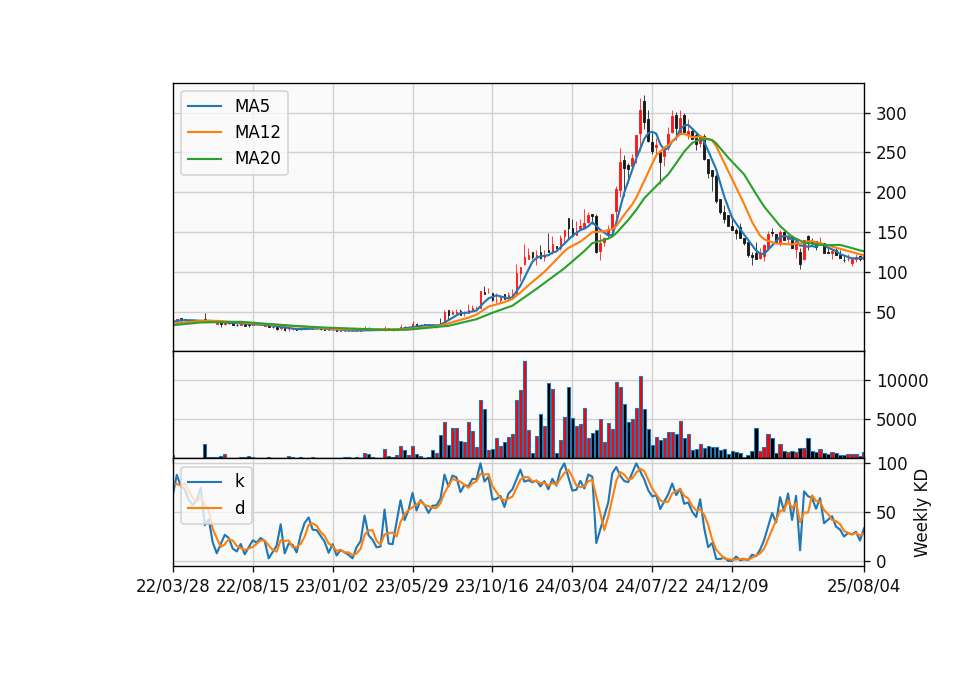Viewport: 960px width, 690px height.
Task: Click the 25/08/04 date label
Action: click(x=863, y=586)
